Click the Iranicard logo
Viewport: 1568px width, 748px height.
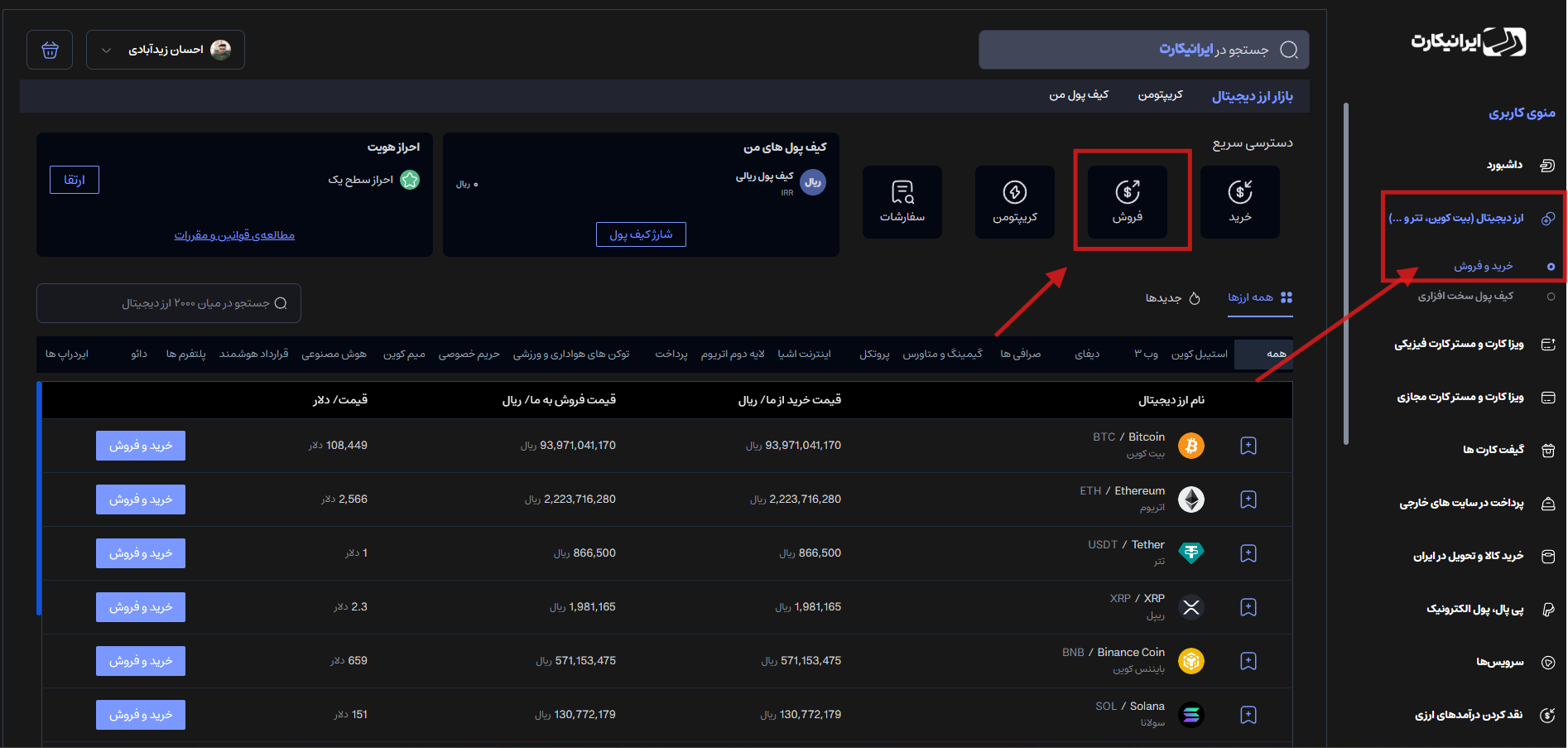[x=1468, y=41]
